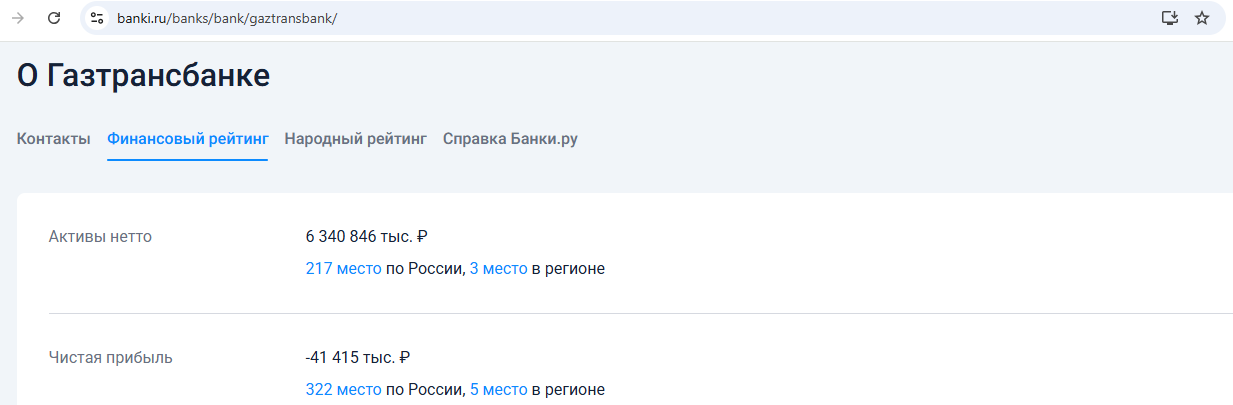The width and height of the screenshot is (1233, 405).
Task: Click the -41 415 тыс. ₽ value
Action: point(358,357)
